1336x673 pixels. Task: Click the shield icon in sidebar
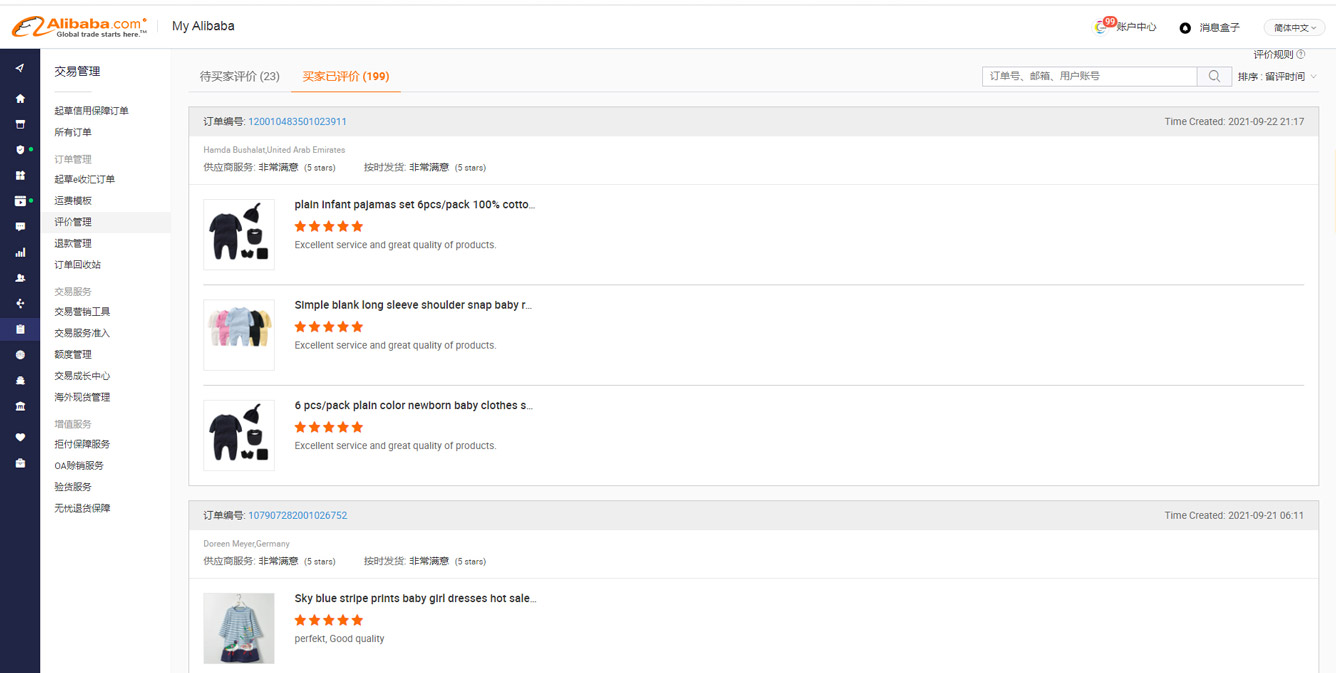tap(20, 150)
